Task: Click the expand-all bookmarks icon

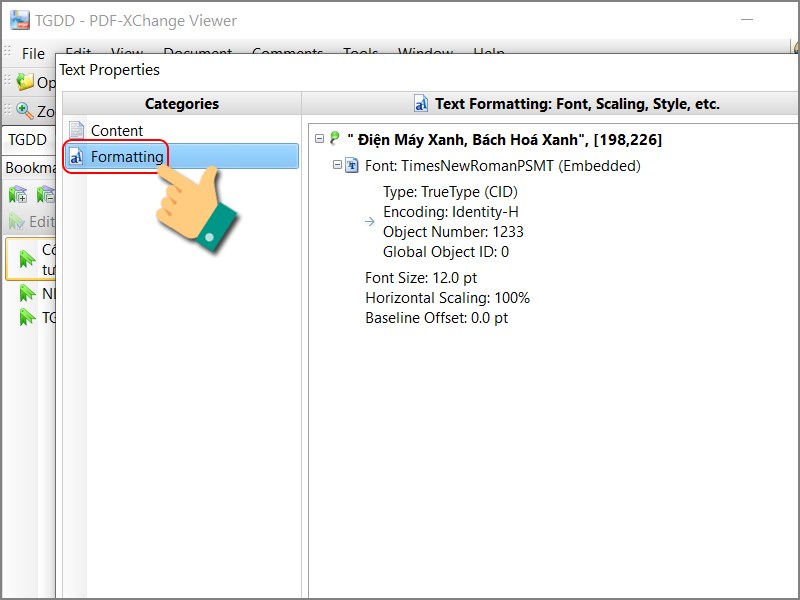Action: click(18, 194)
